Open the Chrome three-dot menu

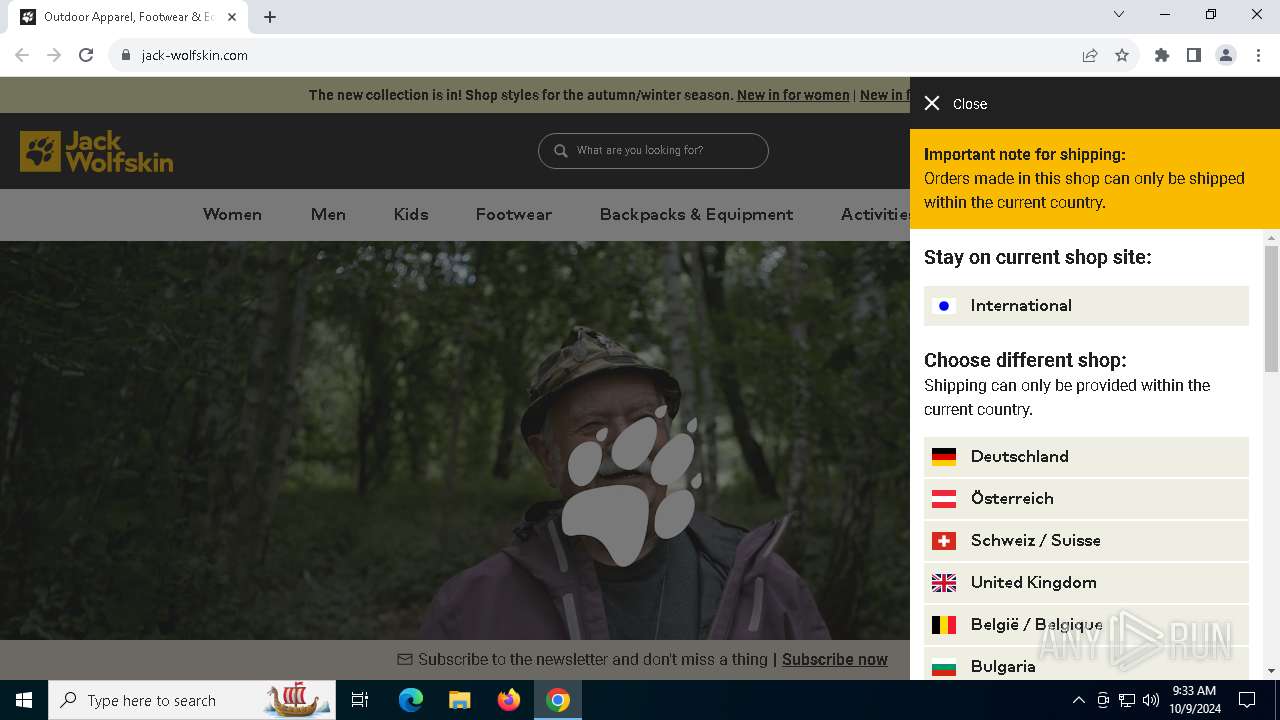click(1258, 55)
